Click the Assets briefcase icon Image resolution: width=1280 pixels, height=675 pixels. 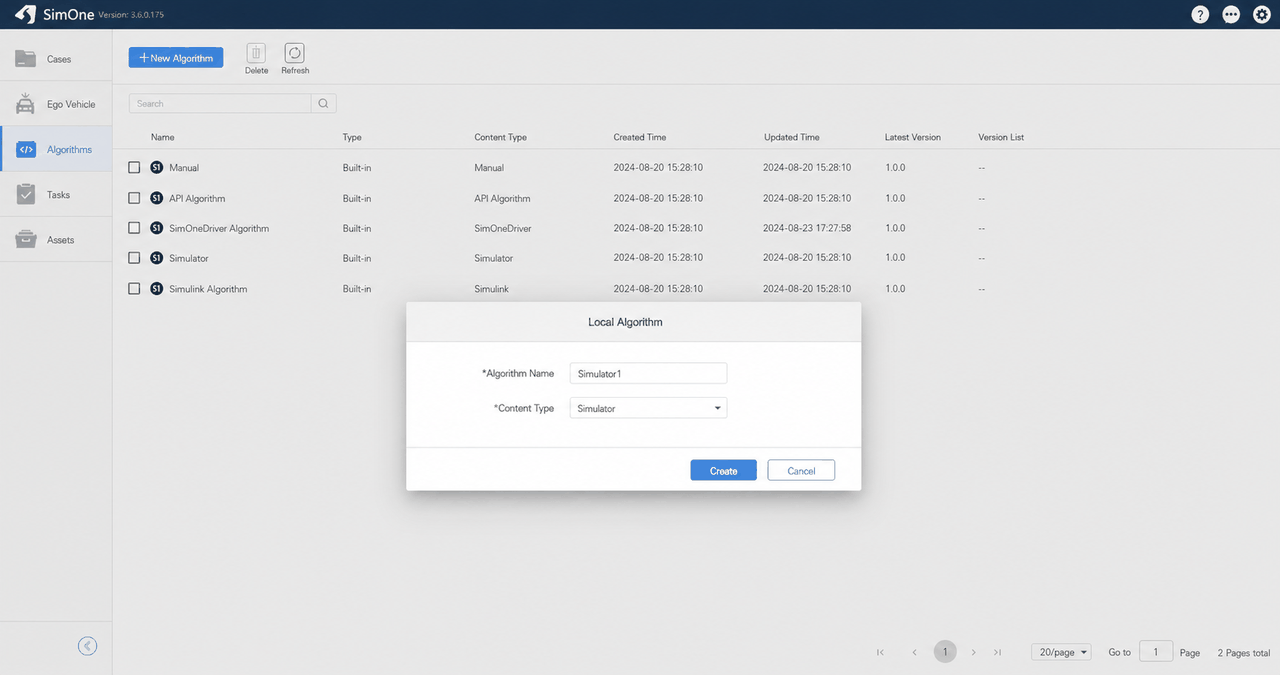tap(26, 240)
